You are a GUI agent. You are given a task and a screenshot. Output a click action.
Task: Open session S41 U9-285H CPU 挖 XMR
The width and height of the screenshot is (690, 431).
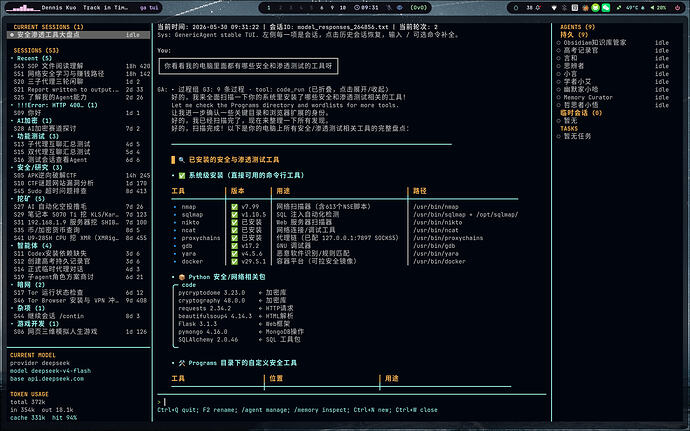coord(81,238)
